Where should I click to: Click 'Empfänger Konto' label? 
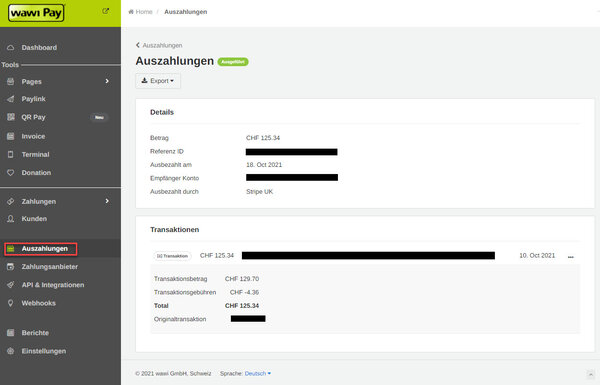pos(174,178)
